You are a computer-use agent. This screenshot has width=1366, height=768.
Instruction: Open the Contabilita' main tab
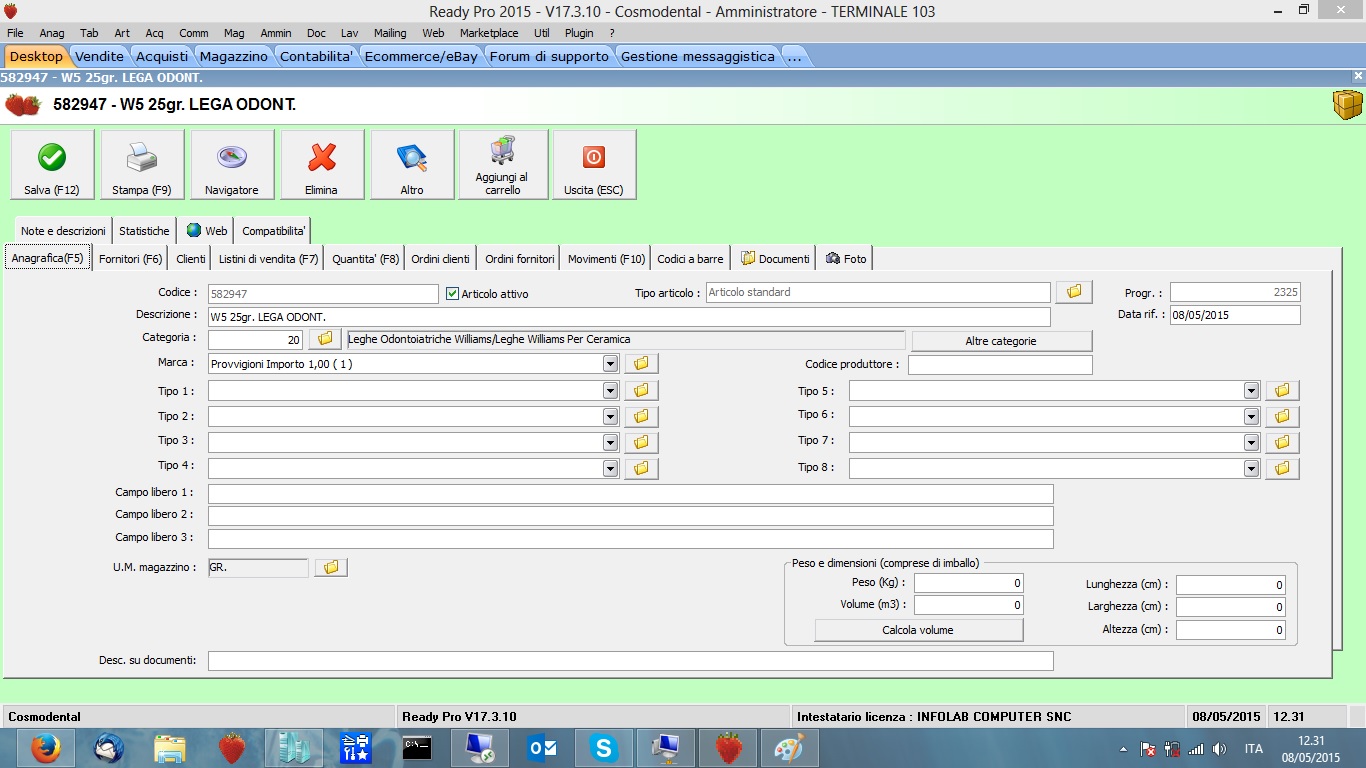click(x=316, y=56)
